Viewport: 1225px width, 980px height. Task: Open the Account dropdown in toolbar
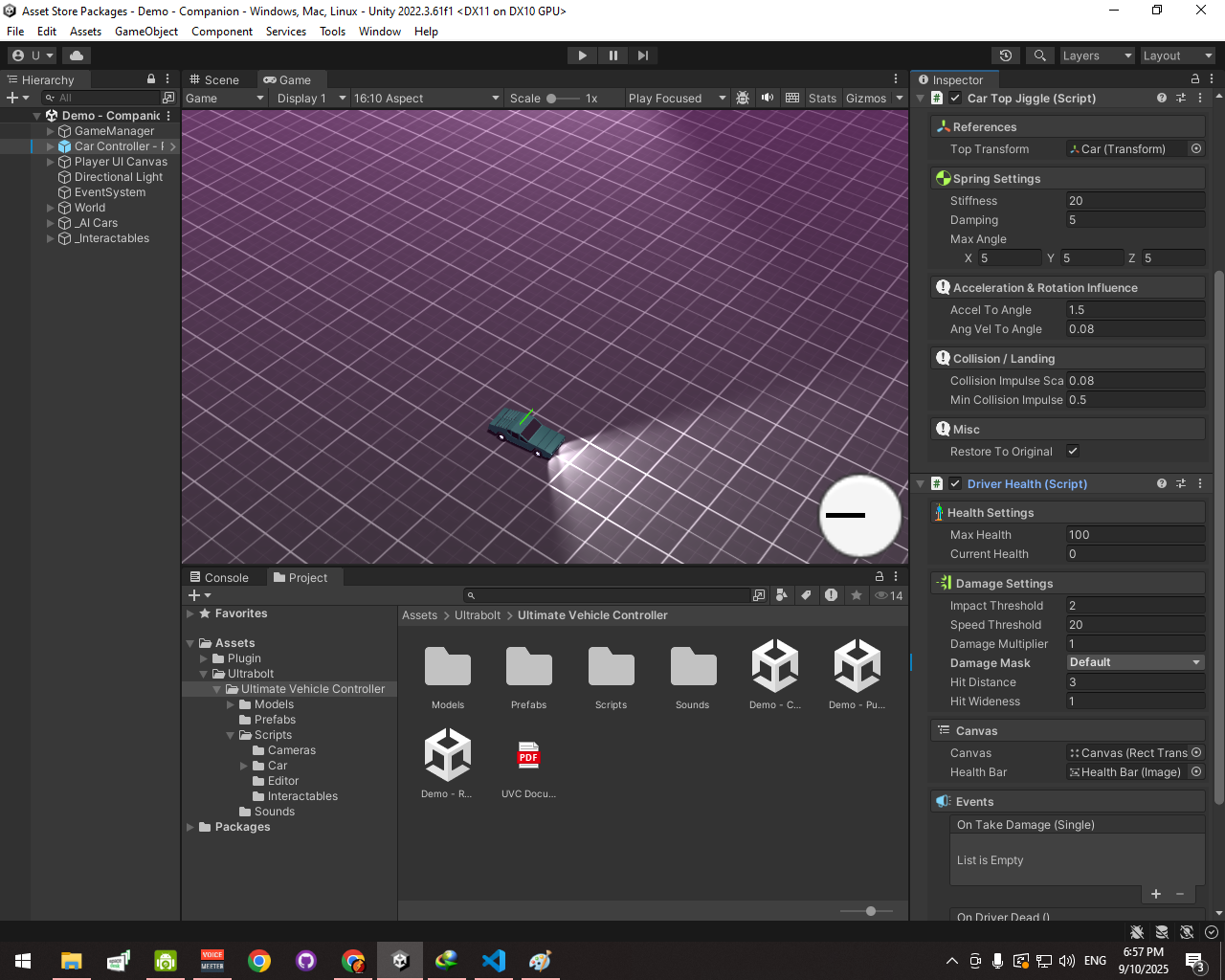pyautogui.click(x=33, y=56)
